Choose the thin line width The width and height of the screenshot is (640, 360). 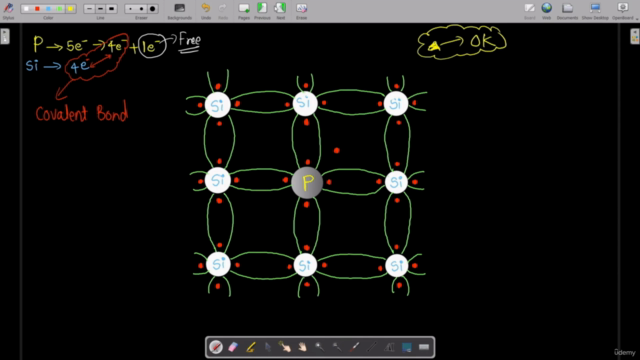[x=89, y=9]
